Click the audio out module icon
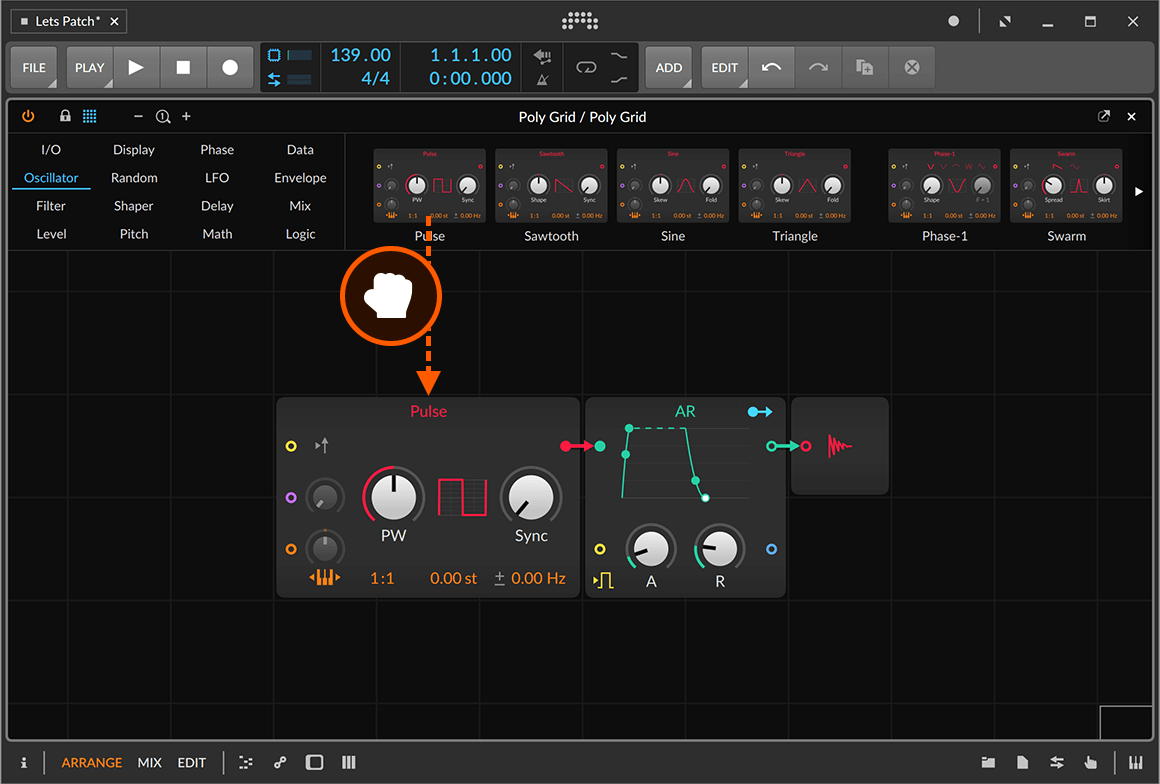Screen dimensions: 1160x784 click(840, 446)
